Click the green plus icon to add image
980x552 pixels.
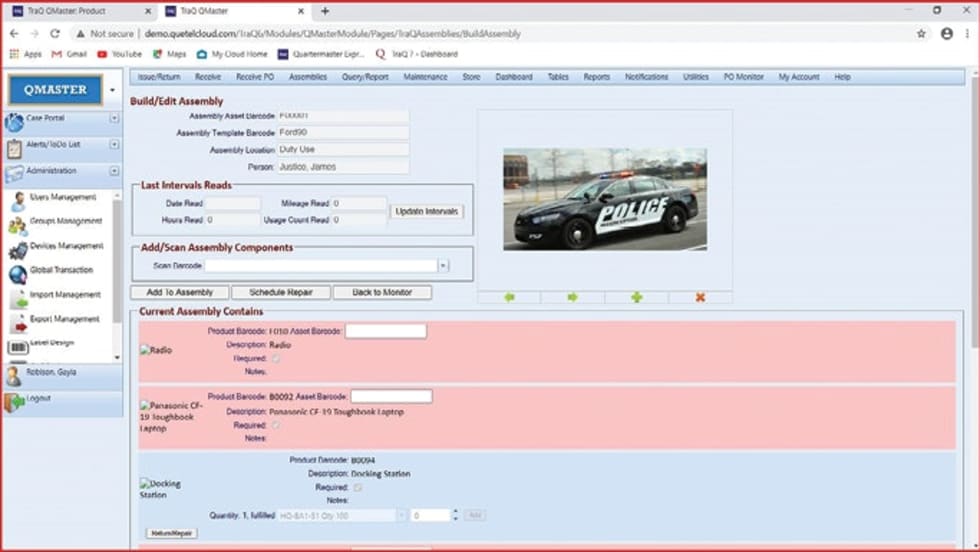pyautogui.click(x=636, y=297)
